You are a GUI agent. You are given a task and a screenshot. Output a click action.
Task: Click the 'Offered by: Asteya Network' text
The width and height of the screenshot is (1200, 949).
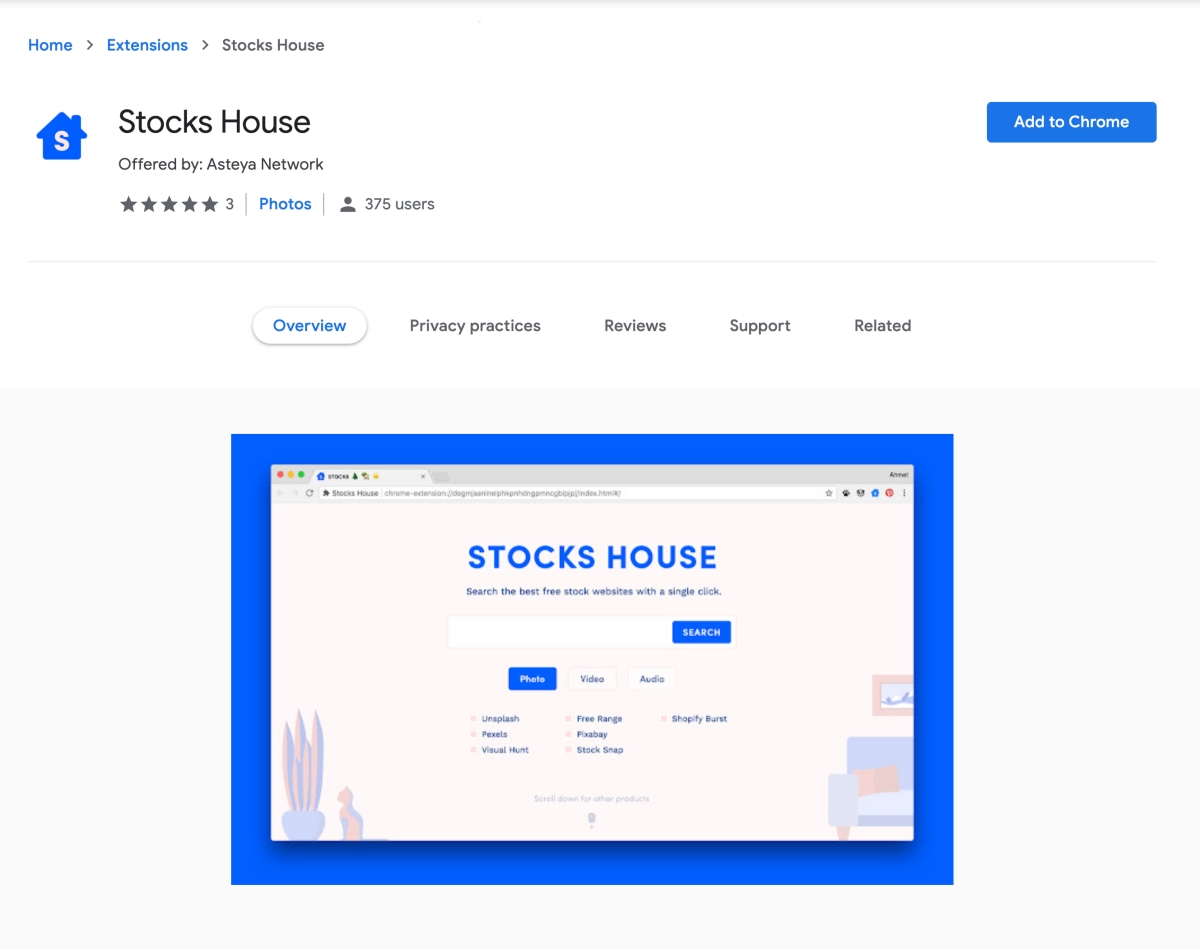coord(221,164)
